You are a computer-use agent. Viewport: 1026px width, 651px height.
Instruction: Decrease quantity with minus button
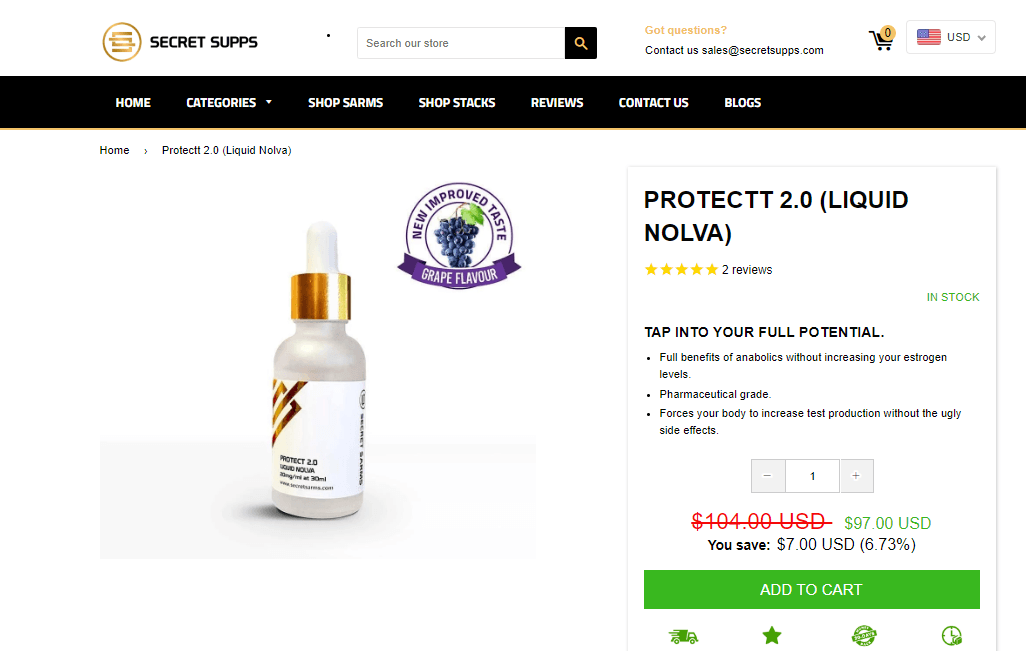768,476
